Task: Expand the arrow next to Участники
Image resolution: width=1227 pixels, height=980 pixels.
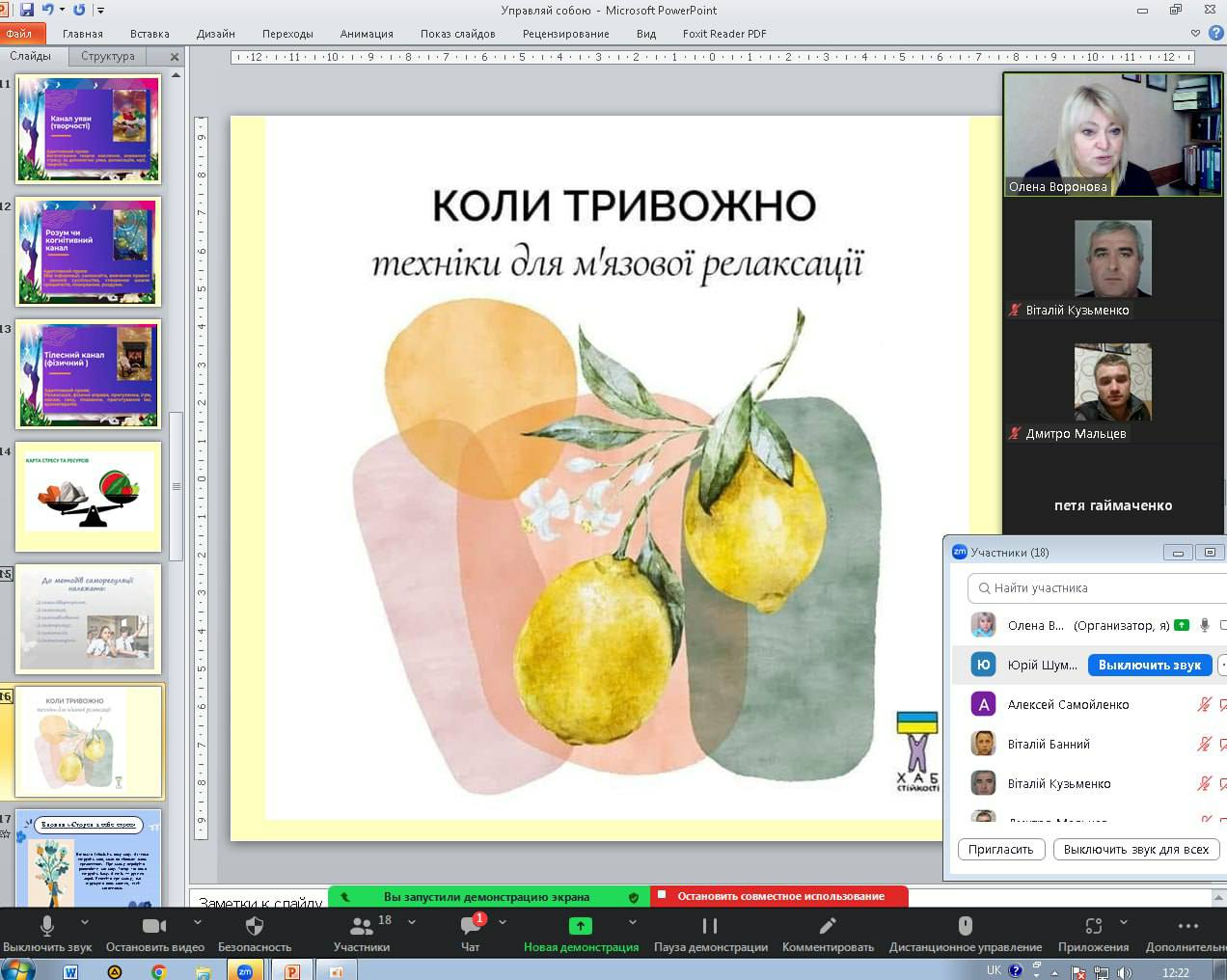Action: tap(412, 922)
